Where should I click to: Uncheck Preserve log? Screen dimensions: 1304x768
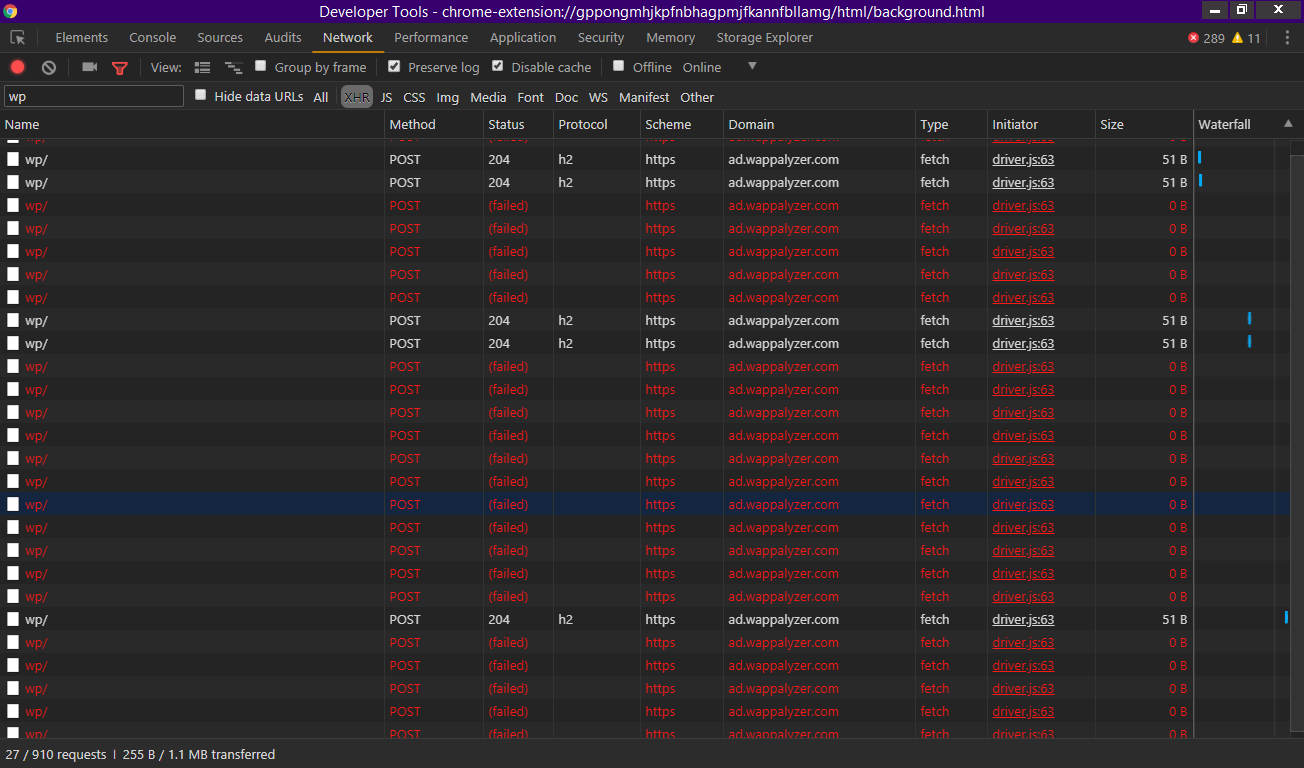394,66
